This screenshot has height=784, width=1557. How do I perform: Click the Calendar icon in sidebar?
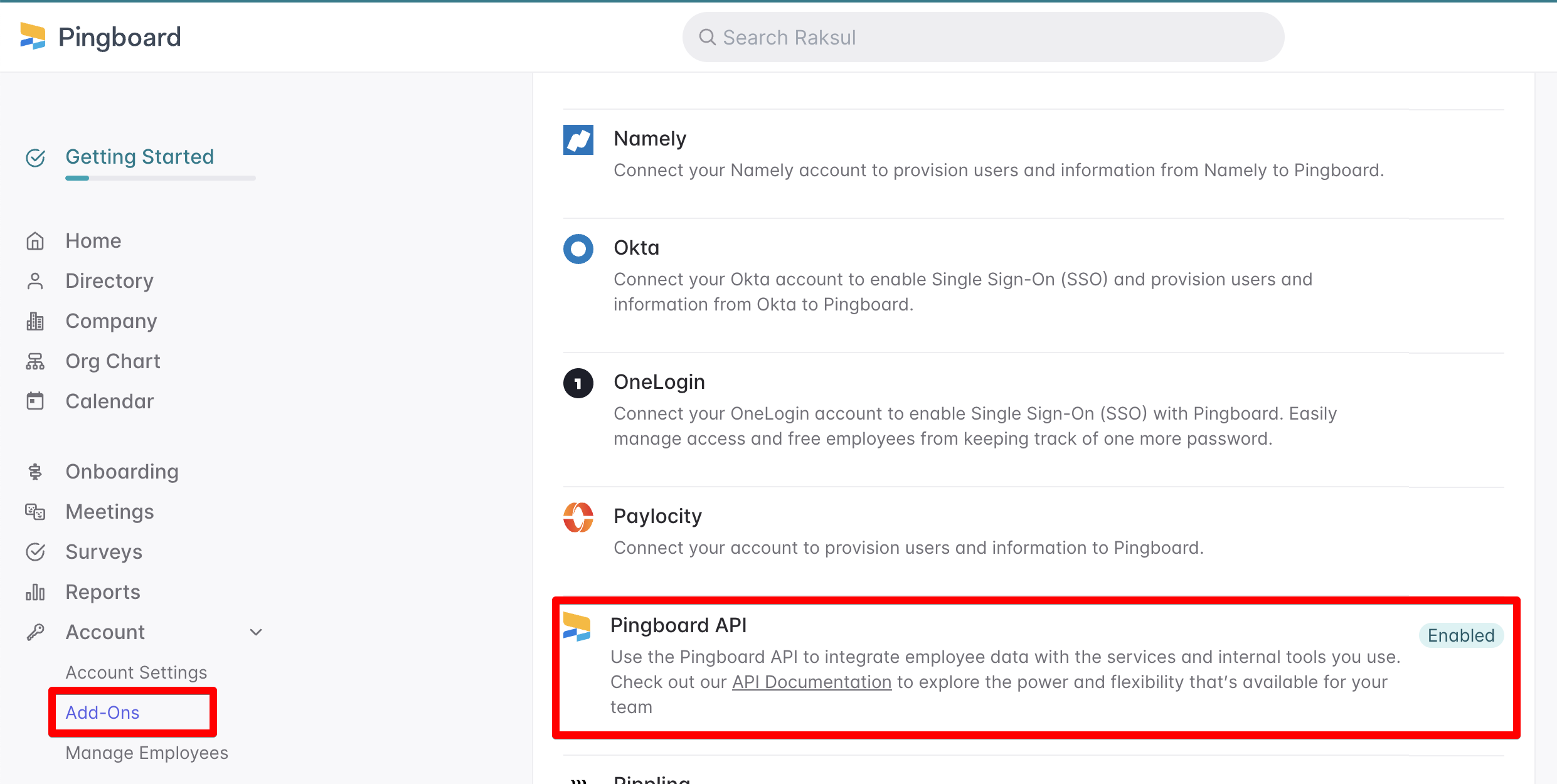[x=35, y=401]
